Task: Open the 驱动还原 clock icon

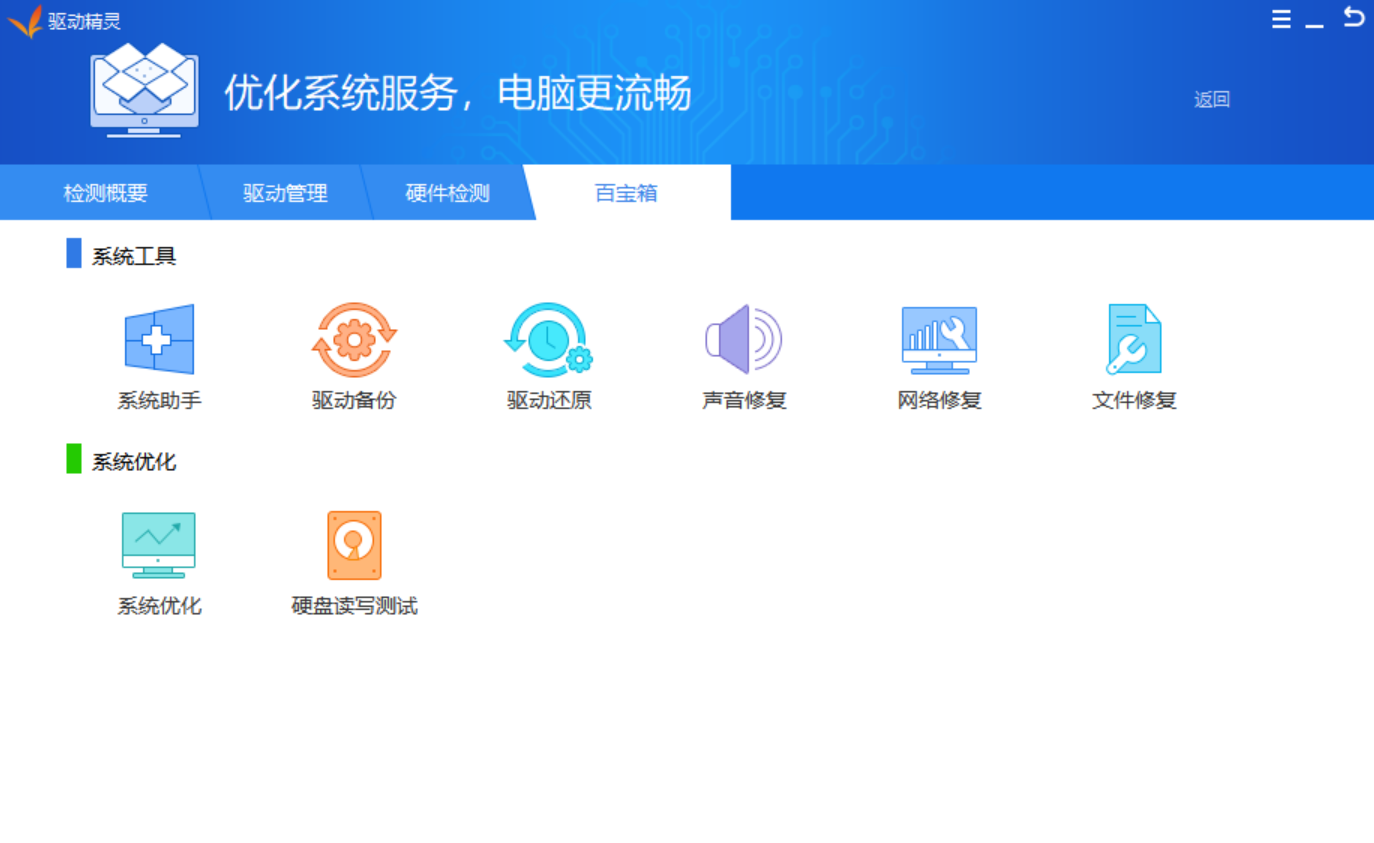Action: coord(548,340)
